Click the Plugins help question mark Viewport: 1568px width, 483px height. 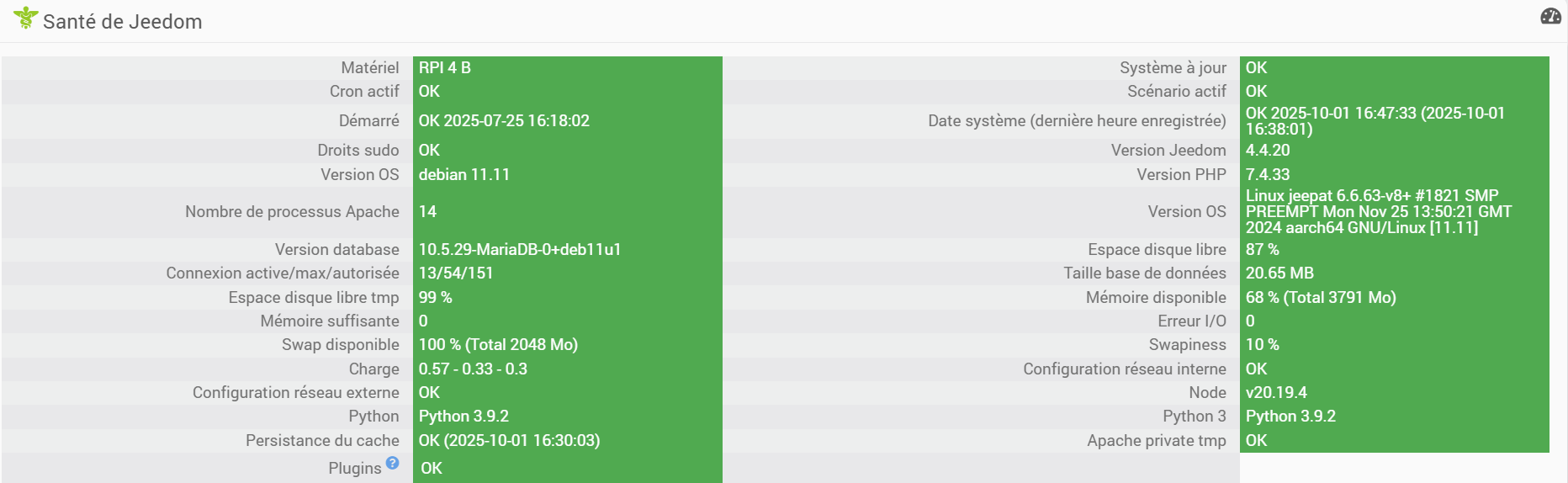coord(392,463)
